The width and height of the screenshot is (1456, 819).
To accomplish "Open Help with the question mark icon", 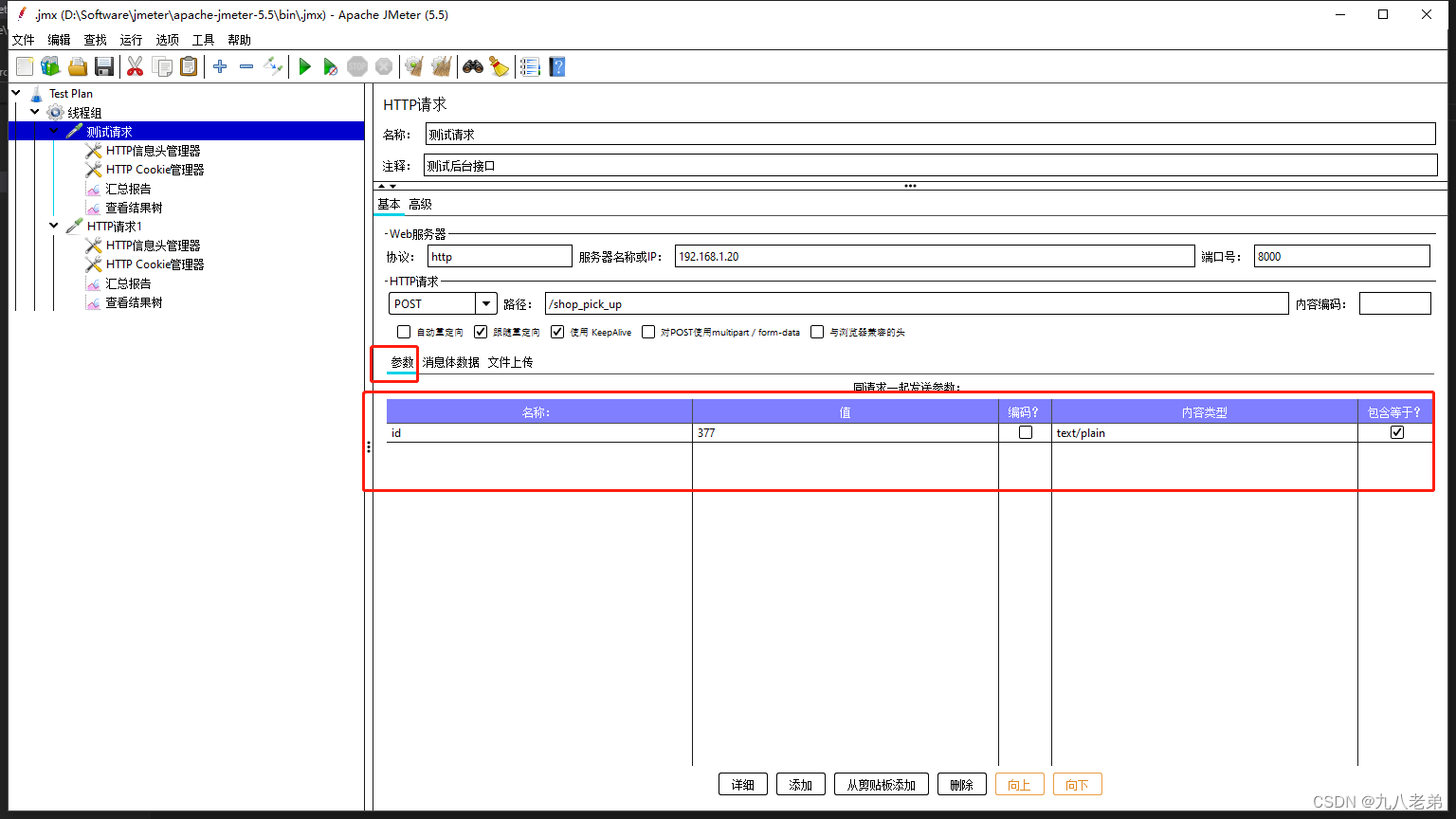I will pos(557,66).
